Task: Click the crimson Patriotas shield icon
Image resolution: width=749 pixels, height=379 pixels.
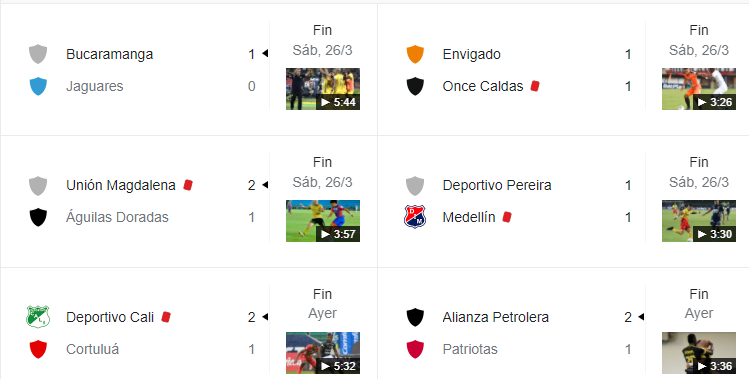Action: pyautogui.click(x=415, y=349)
